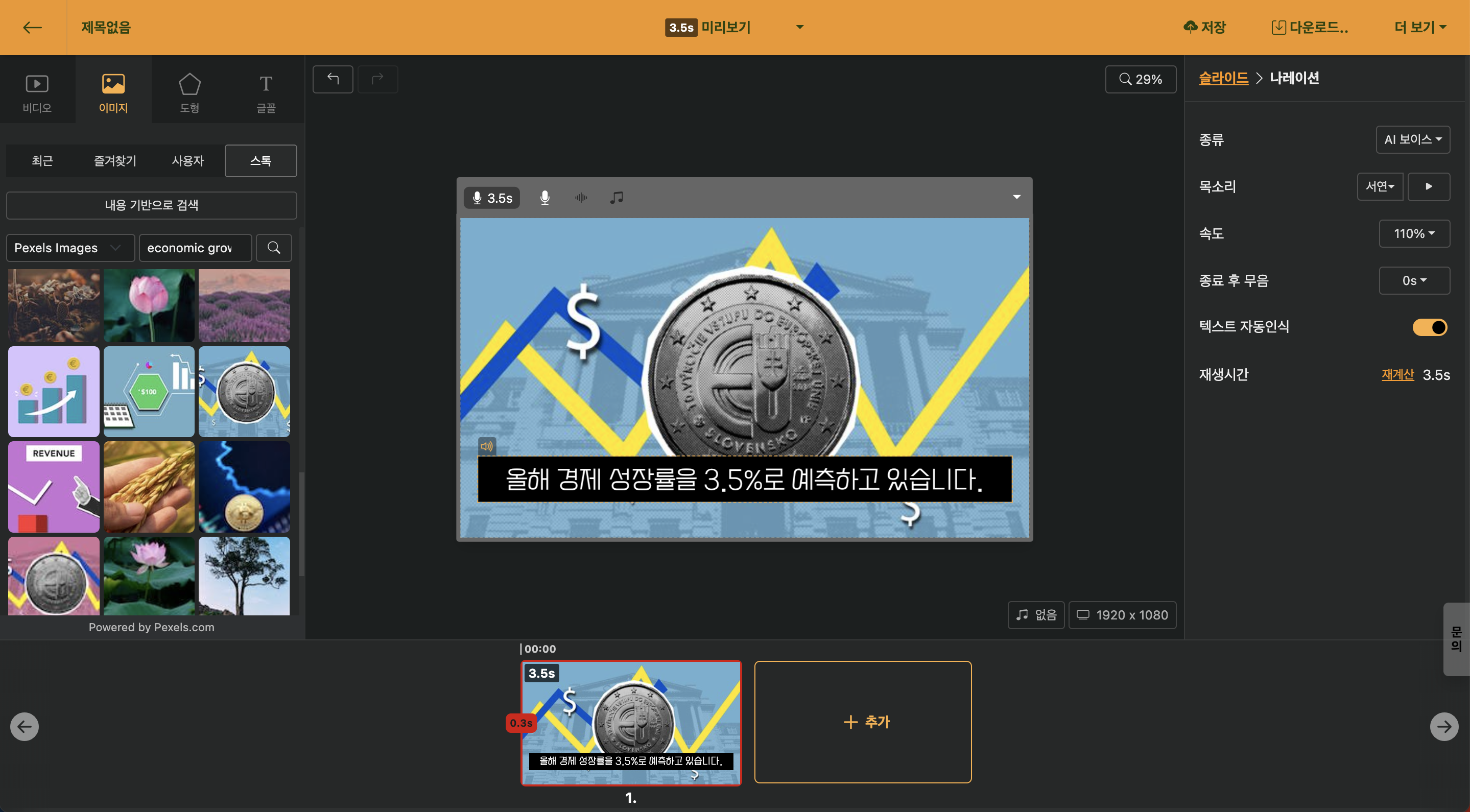The height and width of the screenshot is (812, 1470).
Task: Open the 110% speed dropdown
Action: point(1414,233)
